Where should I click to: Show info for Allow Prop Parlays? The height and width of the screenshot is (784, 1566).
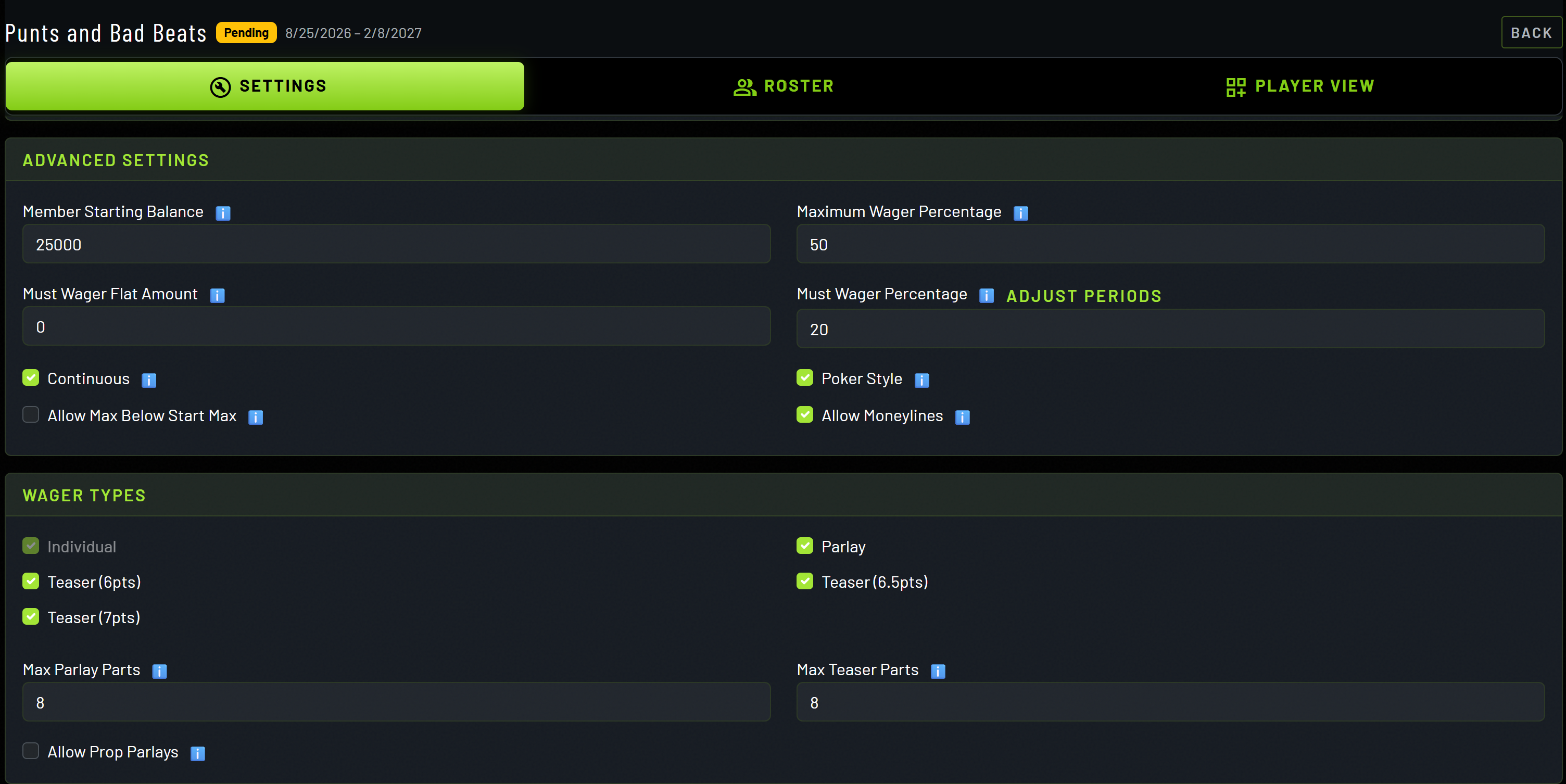click(198, 754)
